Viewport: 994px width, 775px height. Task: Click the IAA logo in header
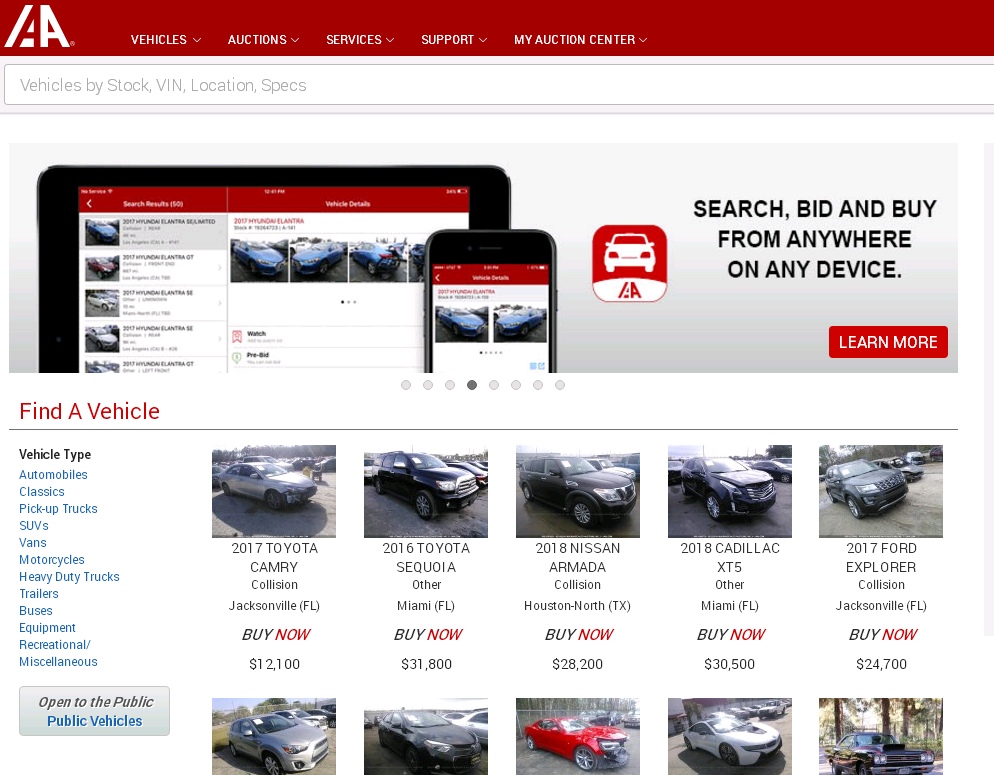pyautogui.click(x=38, y=27)
